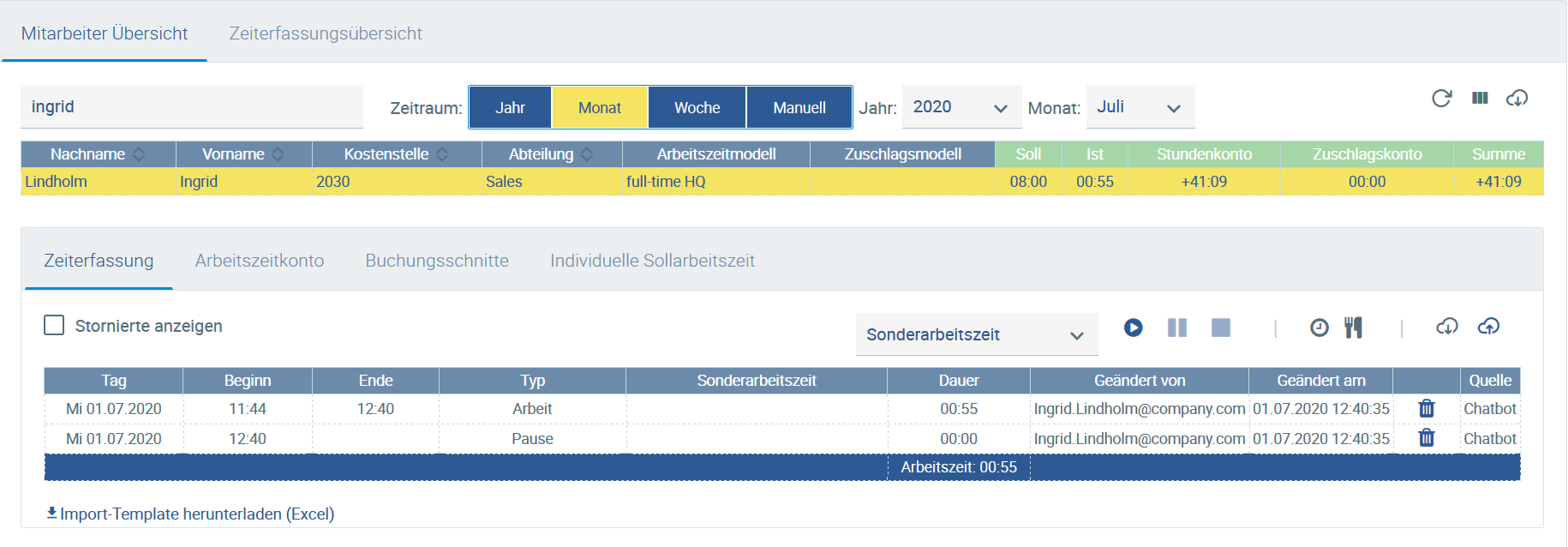The height and width of the screenshot is (547, 1568).
Task: Click the Kostenstelle 2030 cell
Action: [x=397, y=182]
